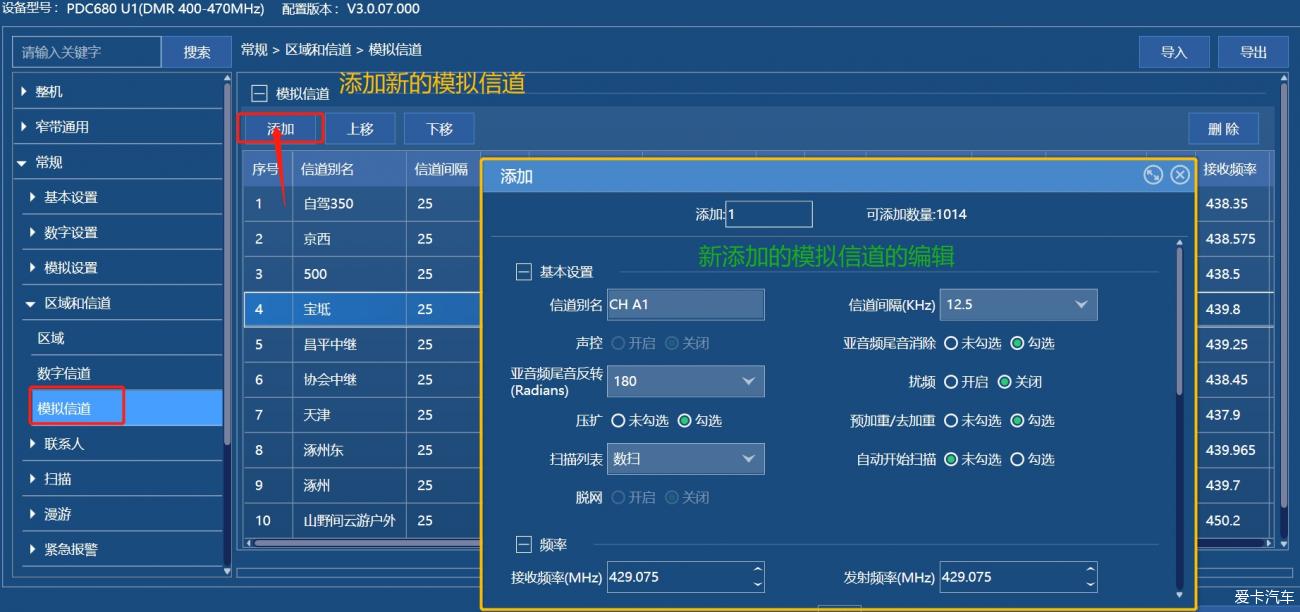The image size is (1300, 612).
Task: Open the 信道间隔(KHz) dropdown
Action: coord(1081,304)
